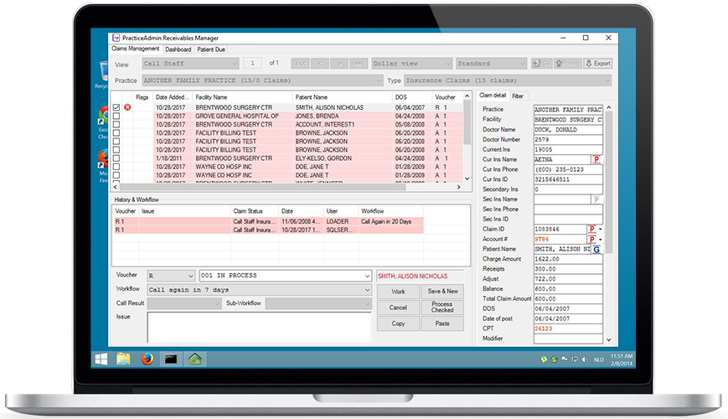Viewport: 728px width, 419px height.
Task: Open the Windows Start button
Action: tap(101, 359)
